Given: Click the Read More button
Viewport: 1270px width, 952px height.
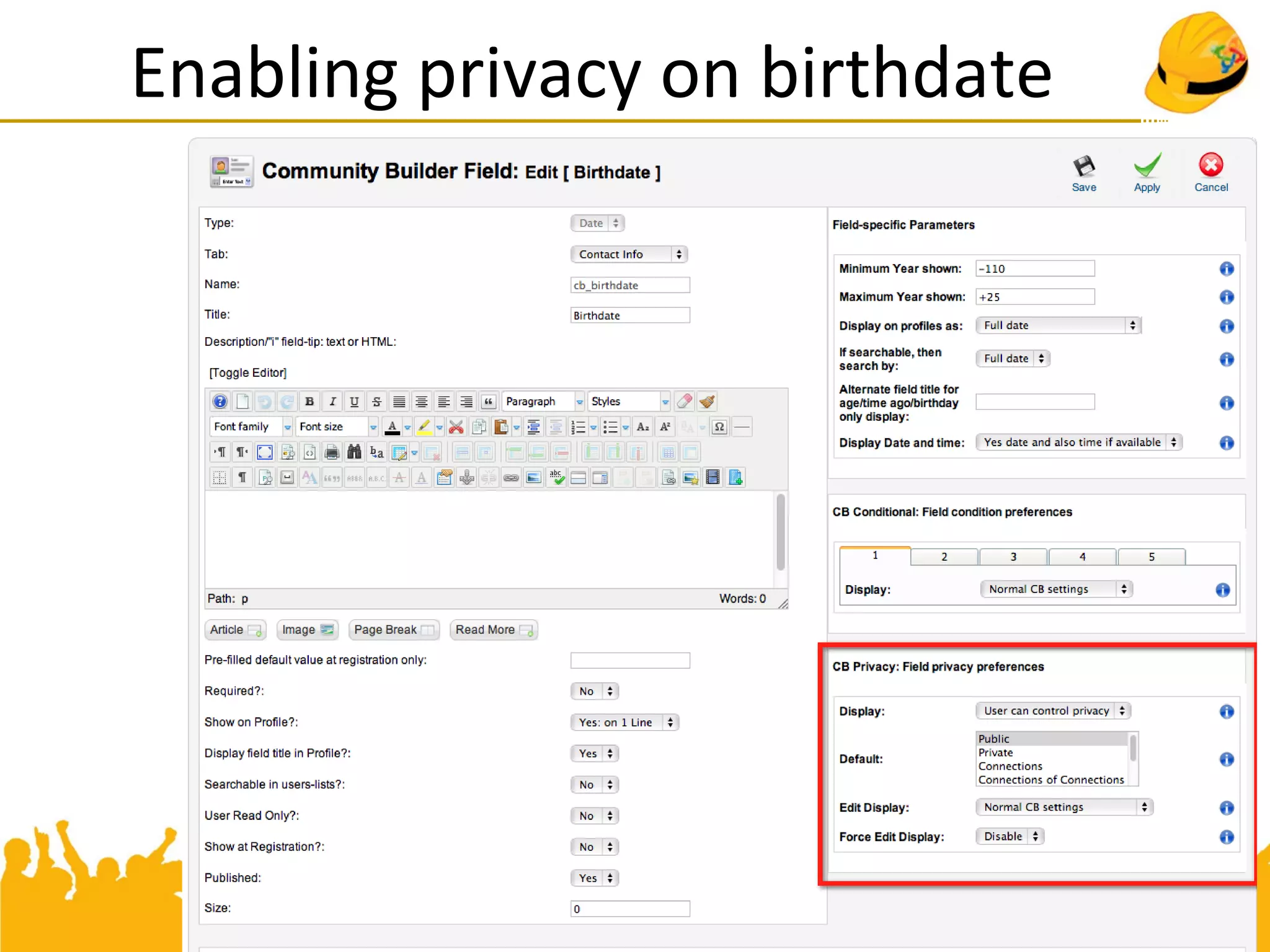Looking at the screenshot, I should coord(494,630).
